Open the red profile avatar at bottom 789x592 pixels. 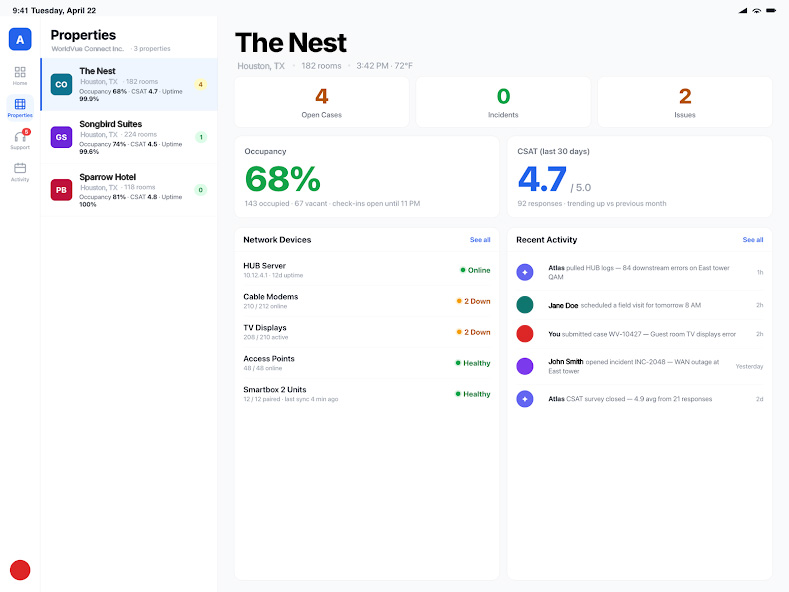tap(20, 570)
